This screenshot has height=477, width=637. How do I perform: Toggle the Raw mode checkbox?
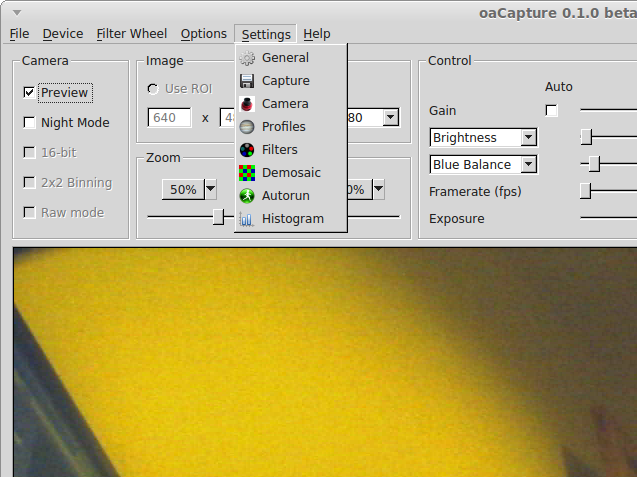(x=29, y=212)
